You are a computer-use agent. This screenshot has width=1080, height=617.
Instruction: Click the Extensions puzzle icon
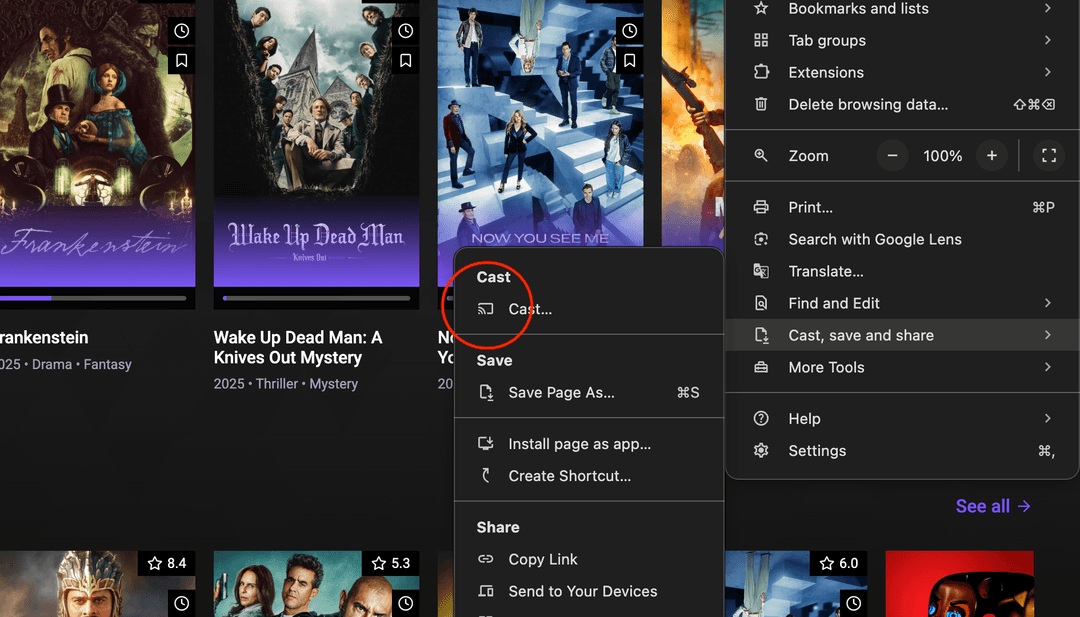(761, 72)
